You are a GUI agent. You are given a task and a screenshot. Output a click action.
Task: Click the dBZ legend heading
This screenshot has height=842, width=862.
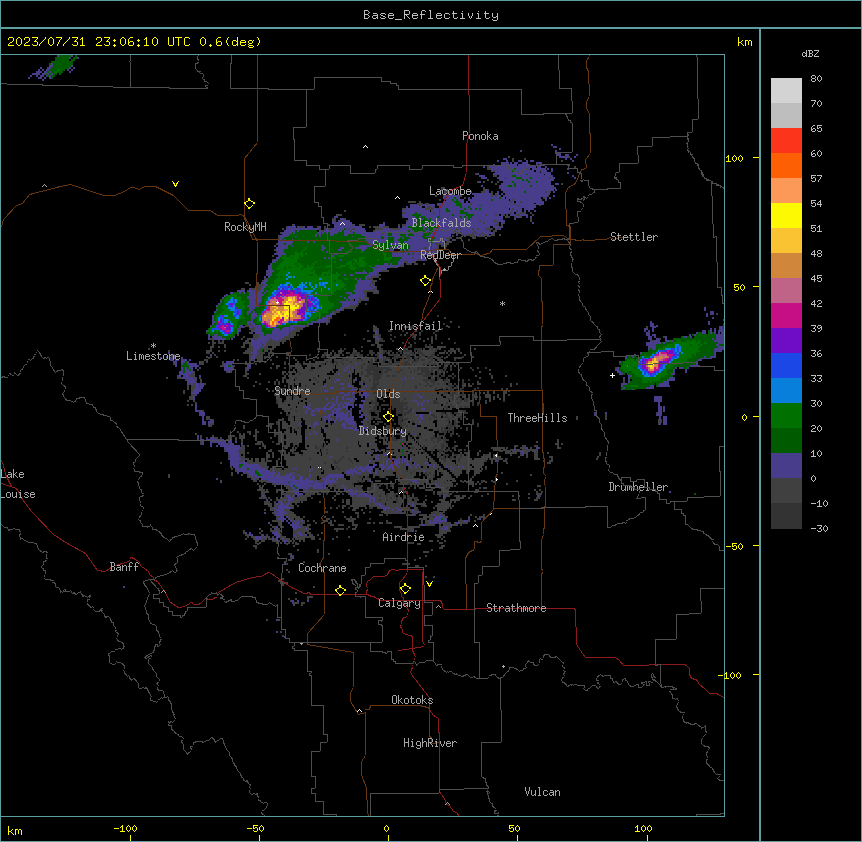coord(810,54)
